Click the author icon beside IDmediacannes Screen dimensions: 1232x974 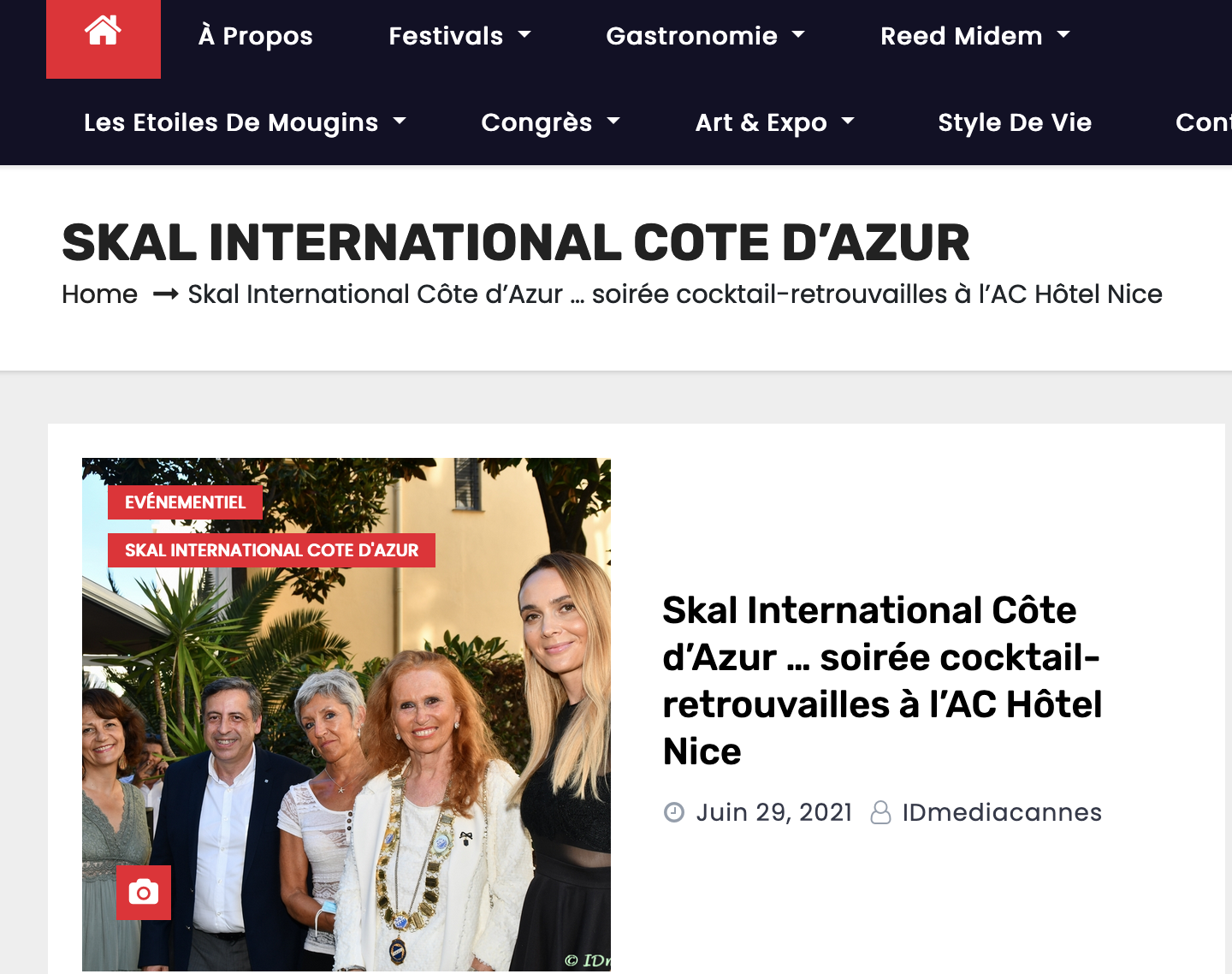[880, 812]
